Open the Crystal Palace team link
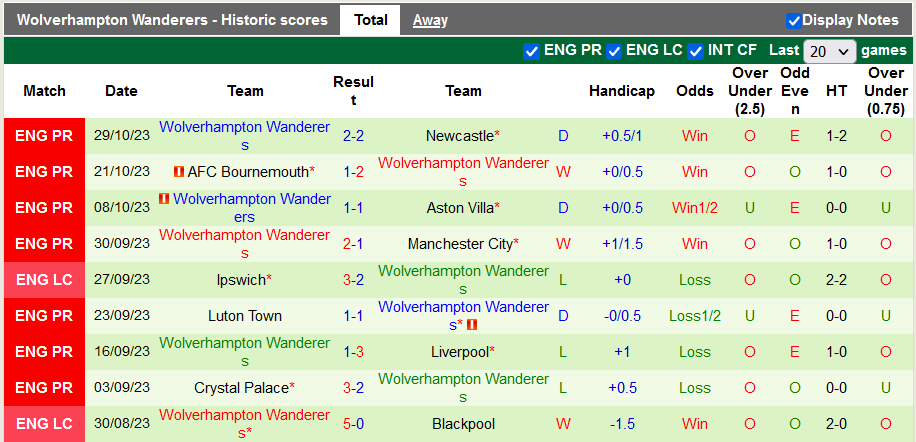The image size is (916, 442). 241,388
